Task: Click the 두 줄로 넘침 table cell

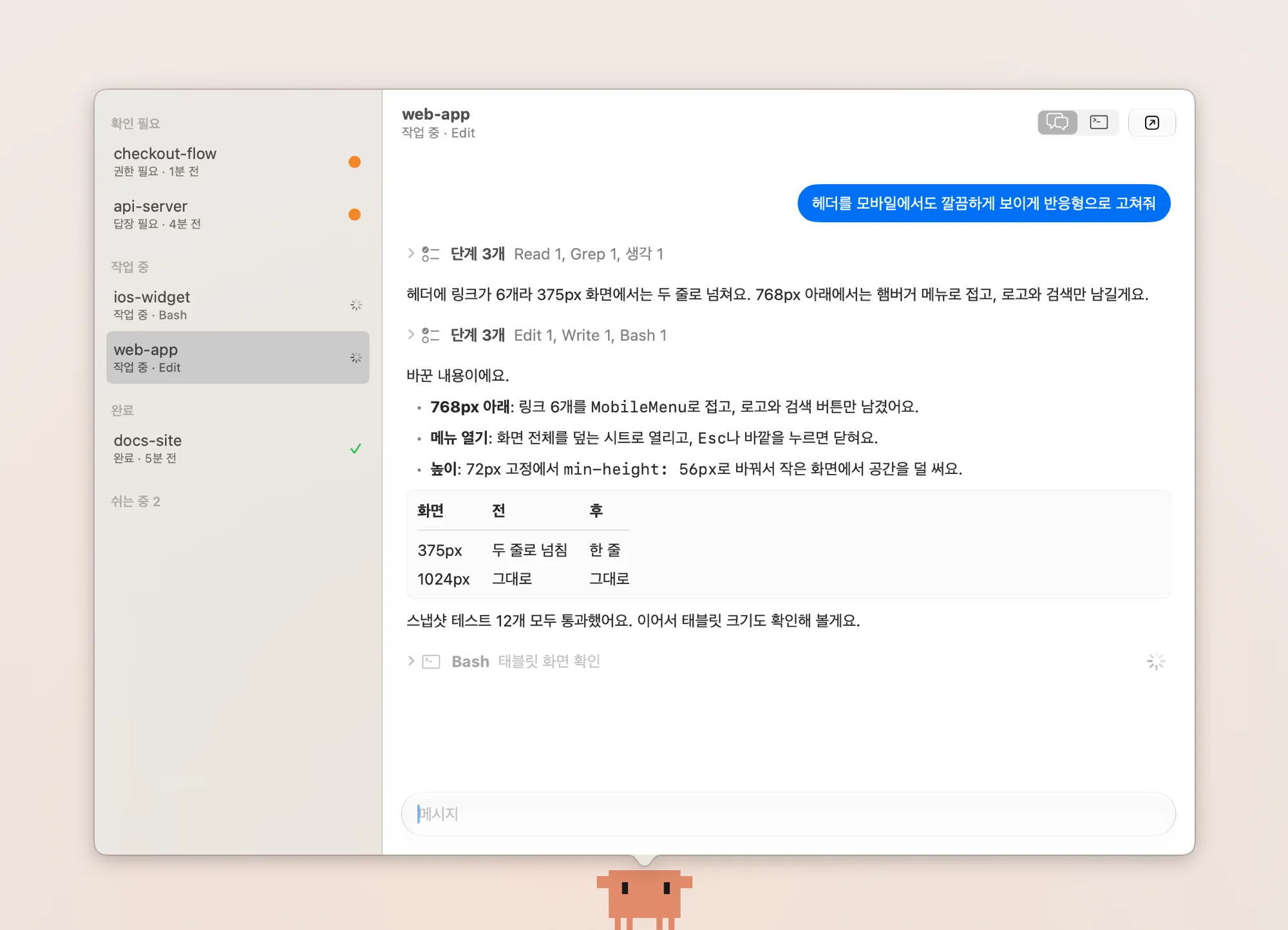Action: tap(529, 550)
